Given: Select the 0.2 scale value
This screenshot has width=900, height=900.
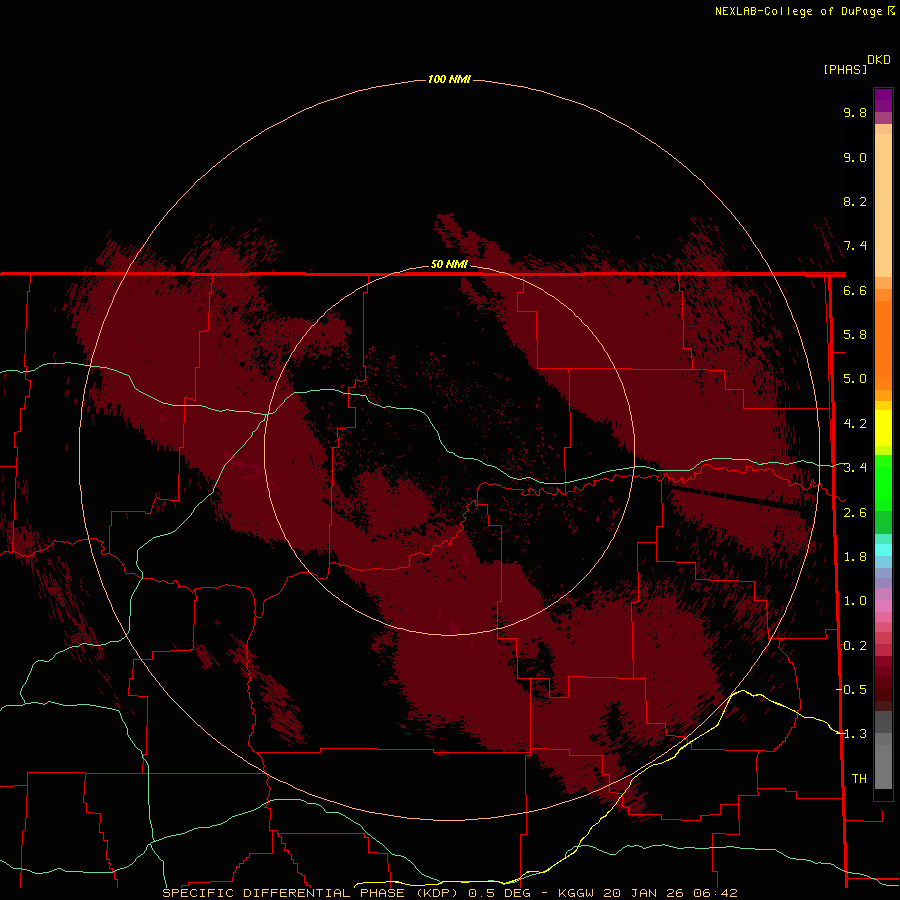Looking at the screenshot, I should 855,646.
